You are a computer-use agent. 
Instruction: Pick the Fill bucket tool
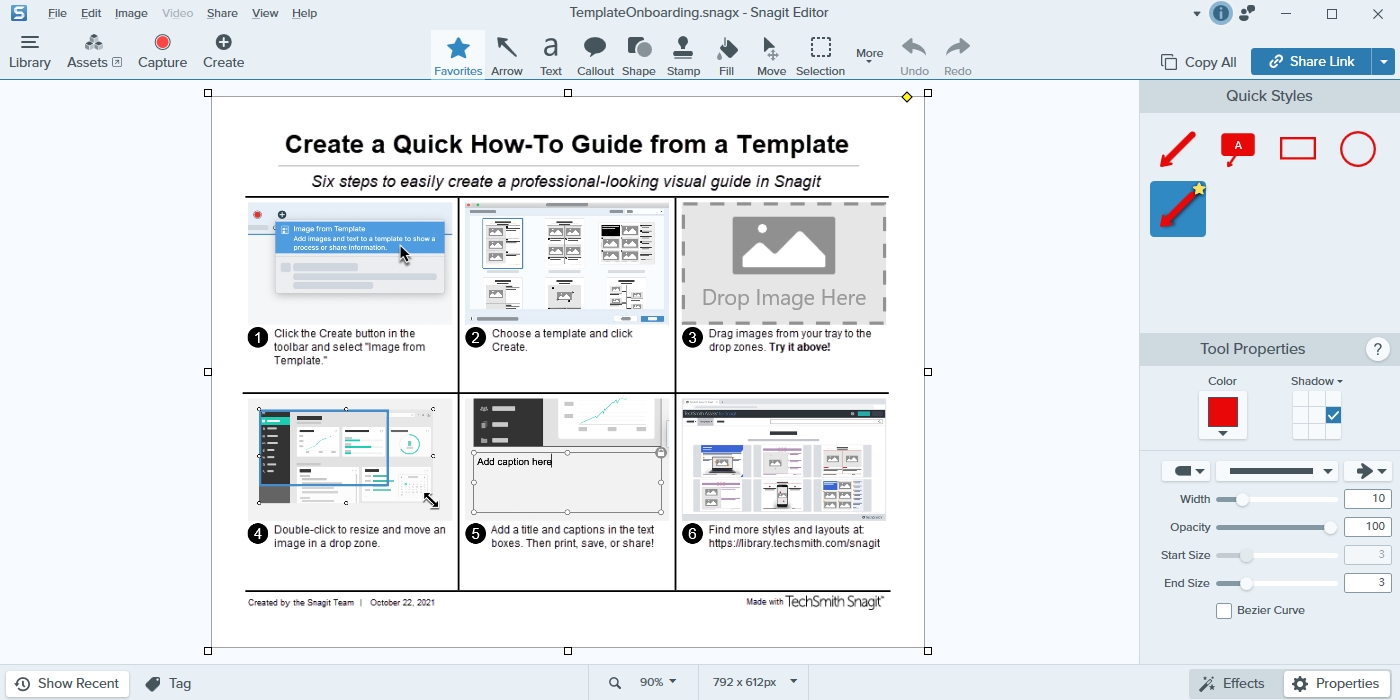coord(727,56)
